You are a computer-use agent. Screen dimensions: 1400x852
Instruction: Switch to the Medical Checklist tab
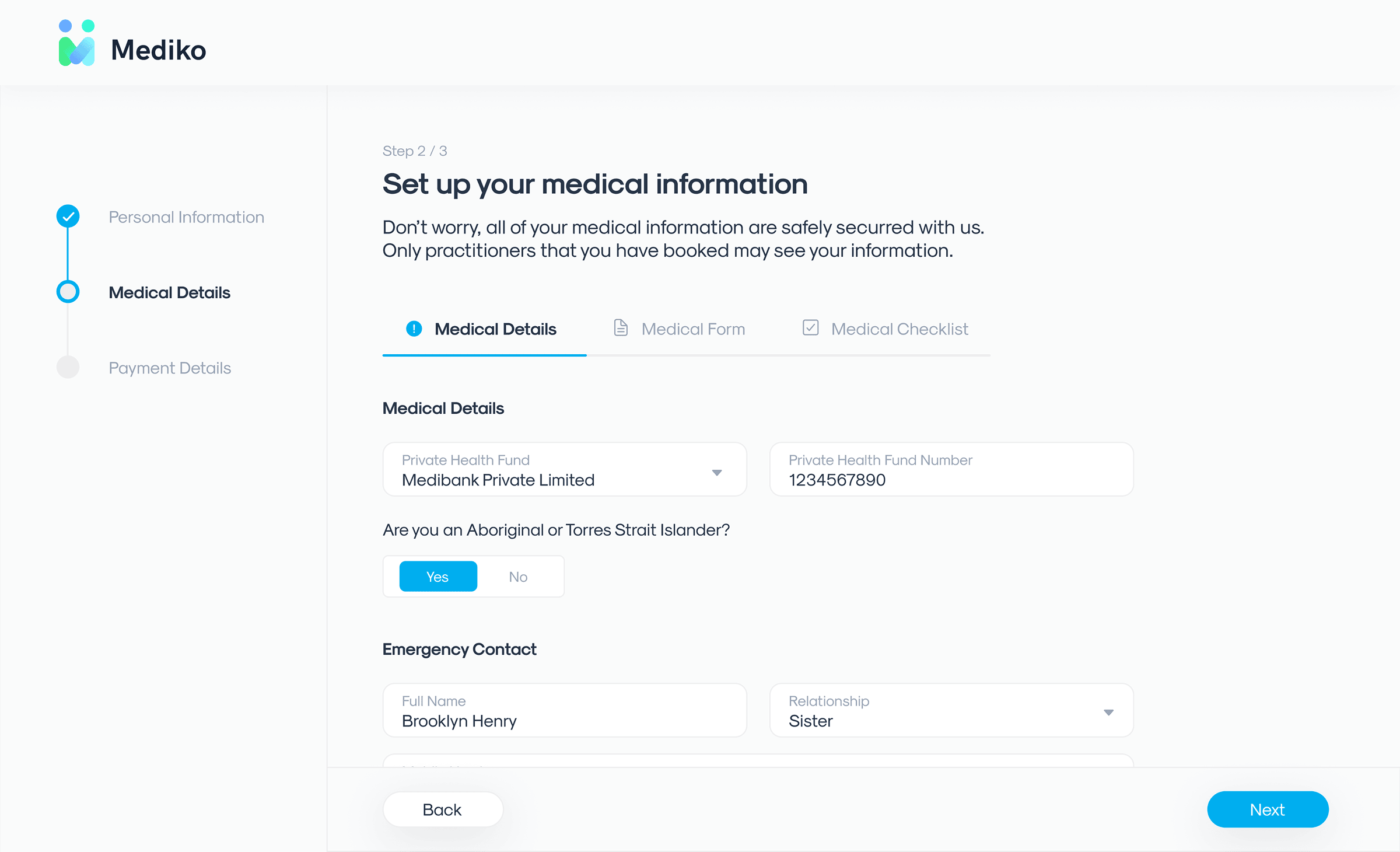(899, 329)
